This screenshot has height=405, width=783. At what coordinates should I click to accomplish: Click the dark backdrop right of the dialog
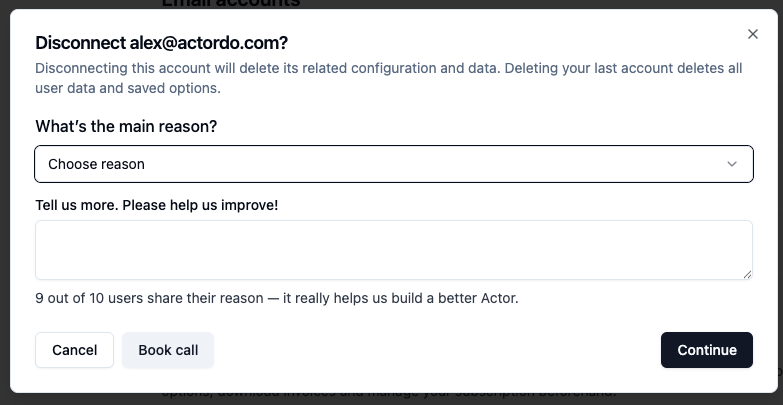click(x=781, y=202)
